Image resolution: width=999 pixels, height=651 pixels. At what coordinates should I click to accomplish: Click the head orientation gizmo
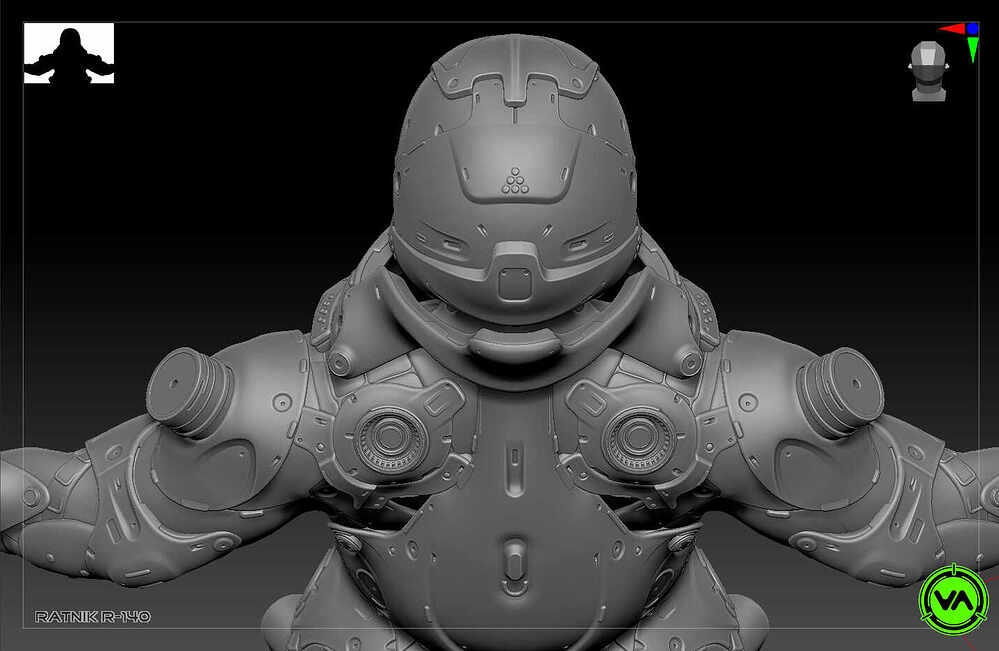928,71
